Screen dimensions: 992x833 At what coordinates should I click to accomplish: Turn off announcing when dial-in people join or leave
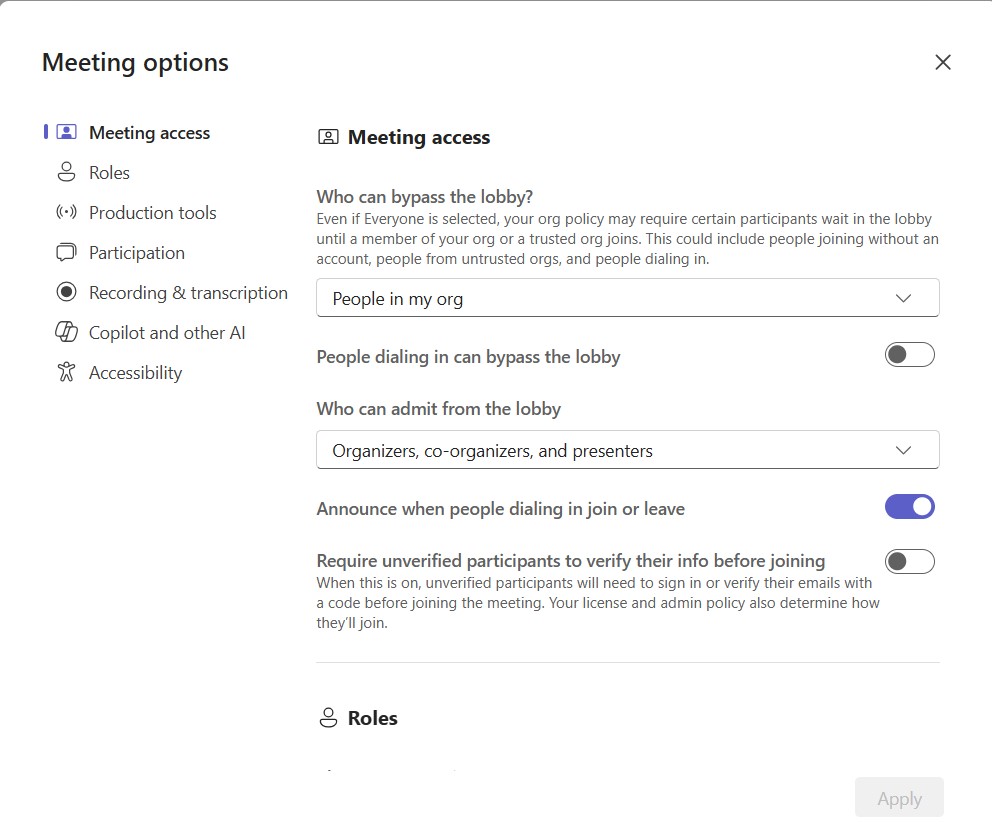point(909,506)
